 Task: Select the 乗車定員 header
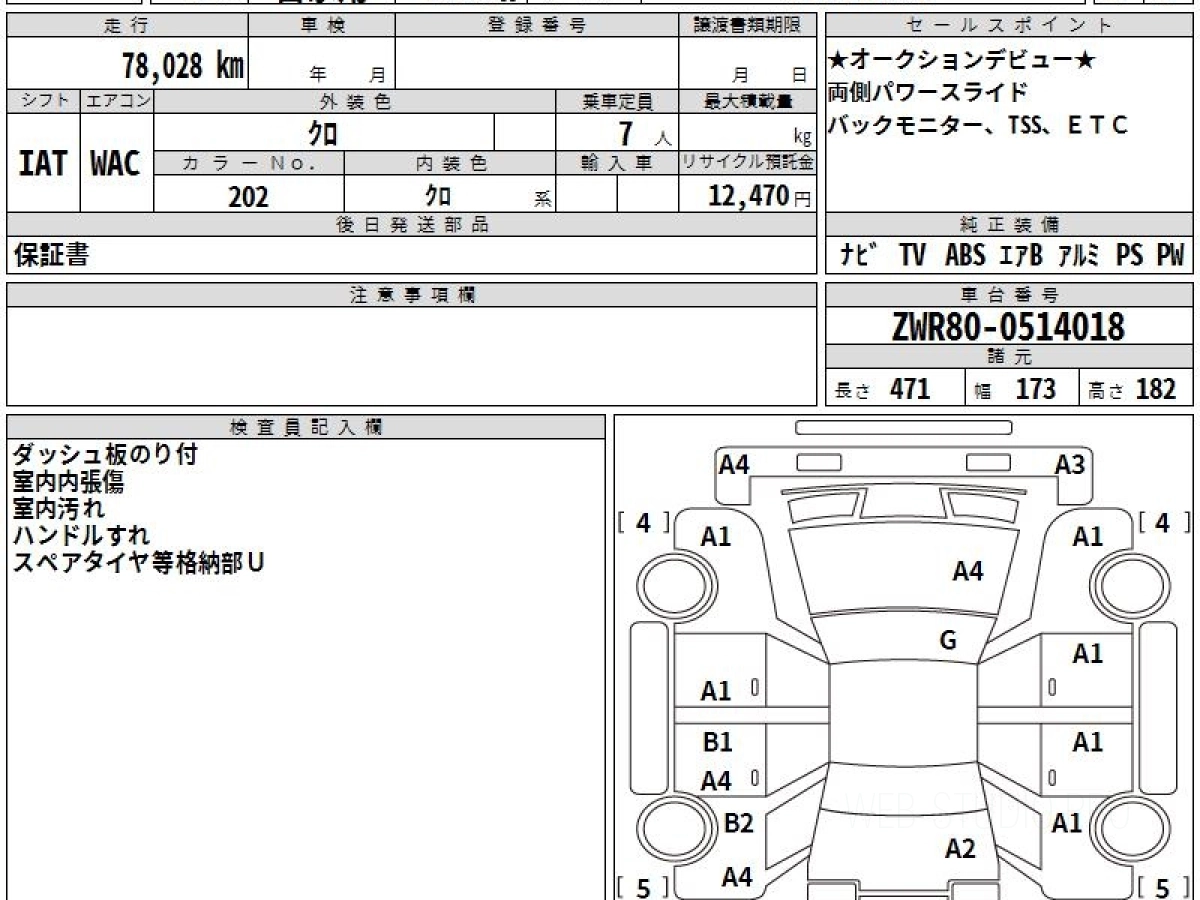[x=617, y=101]
